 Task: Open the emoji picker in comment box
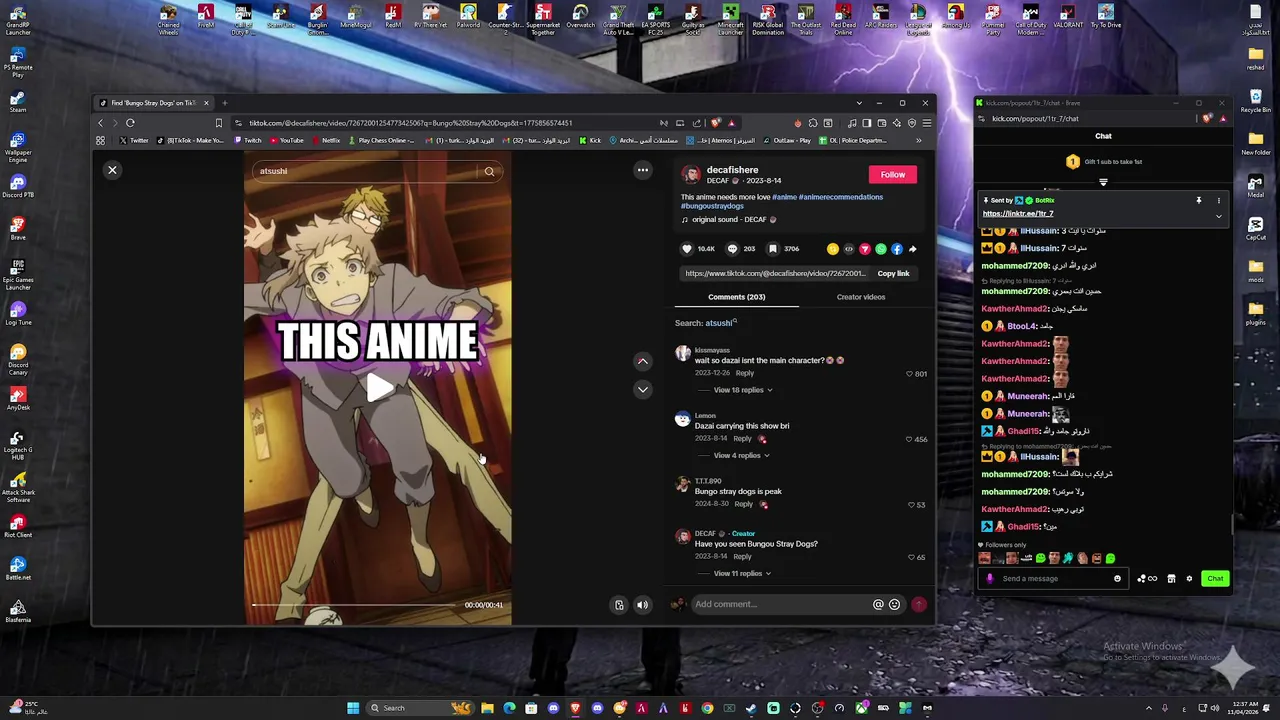point(894,604)
